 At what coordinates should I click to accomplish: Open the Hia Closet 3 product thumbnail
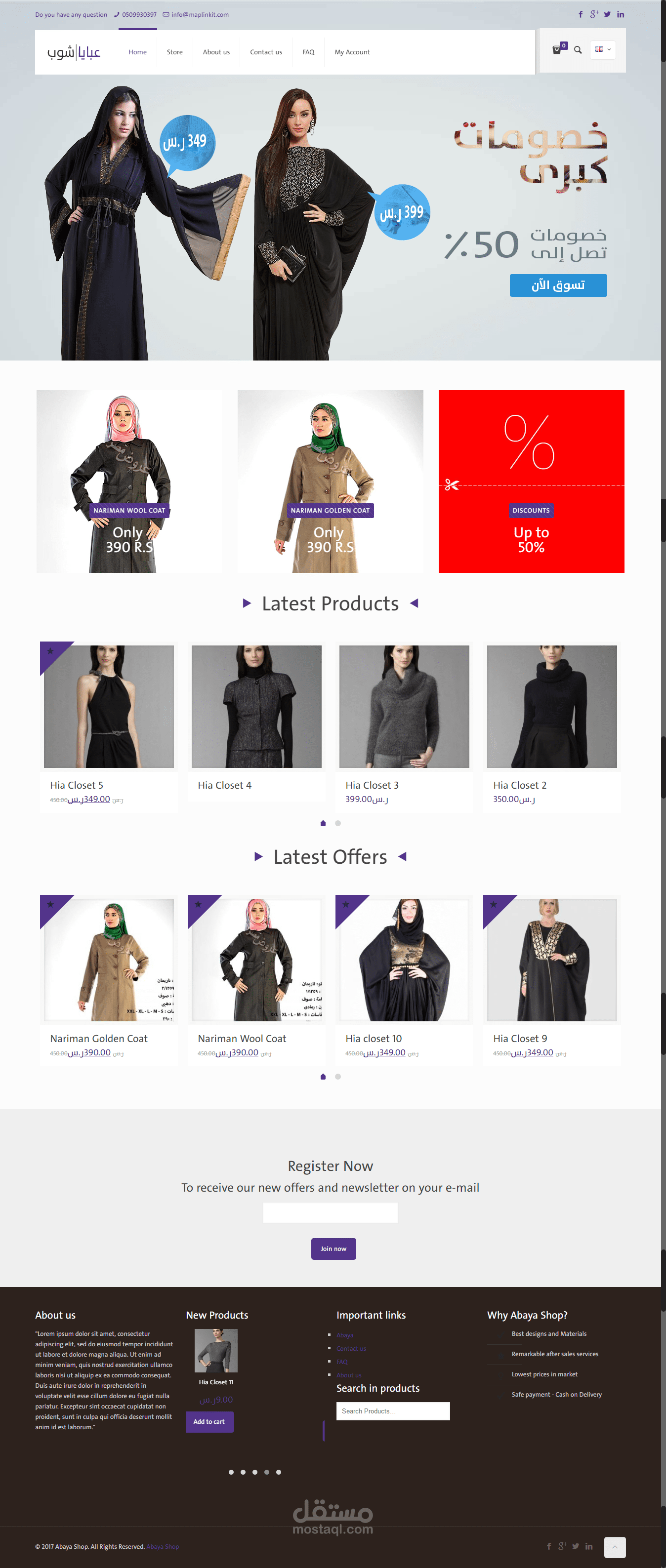[404, 706]
